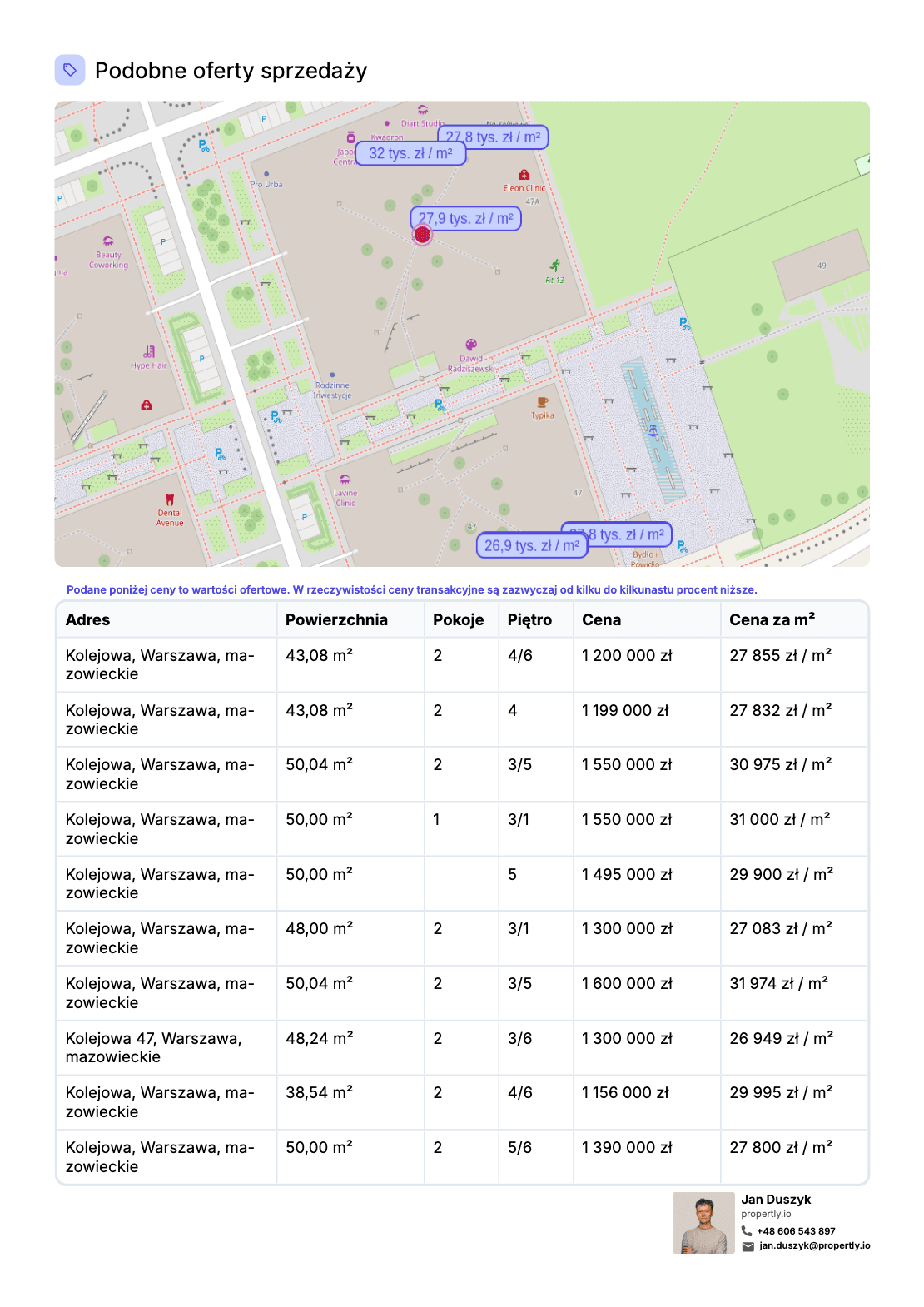Click the Typika coffee cup icon
The height and width of the screenshot is (1307, 924).
[543, 402]
